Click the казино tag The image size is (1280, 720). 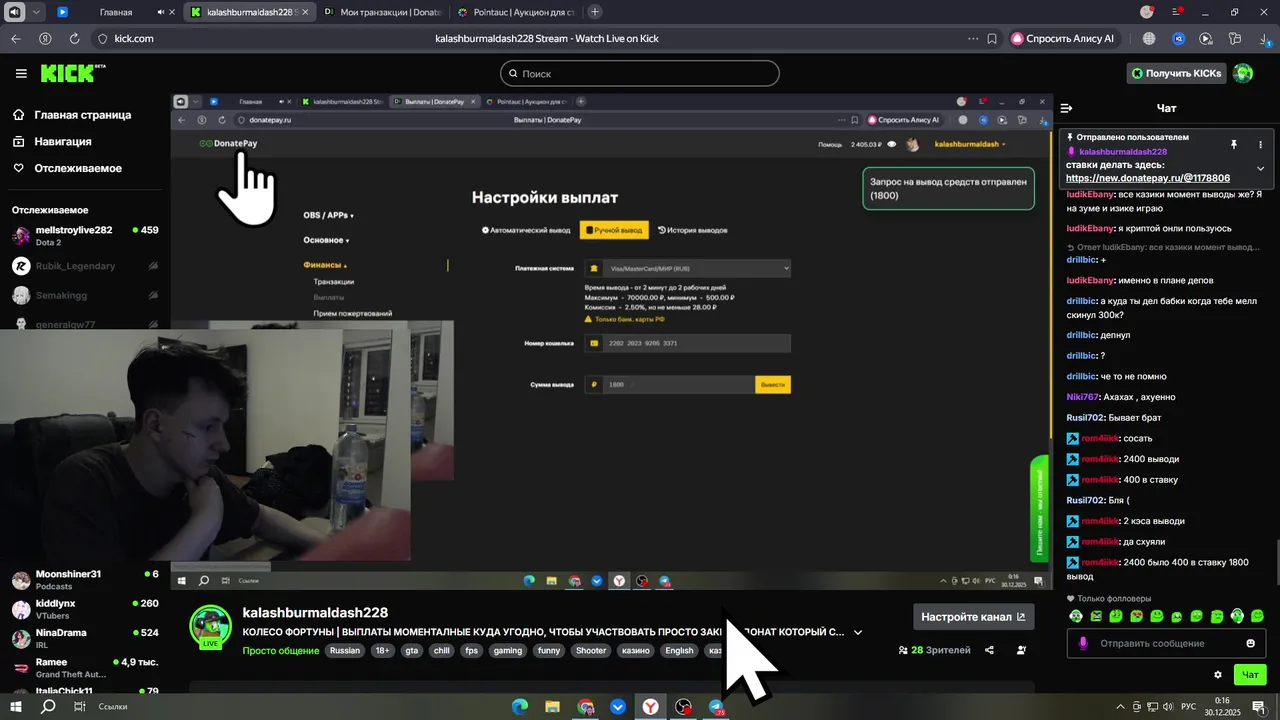tap(635, 650)
